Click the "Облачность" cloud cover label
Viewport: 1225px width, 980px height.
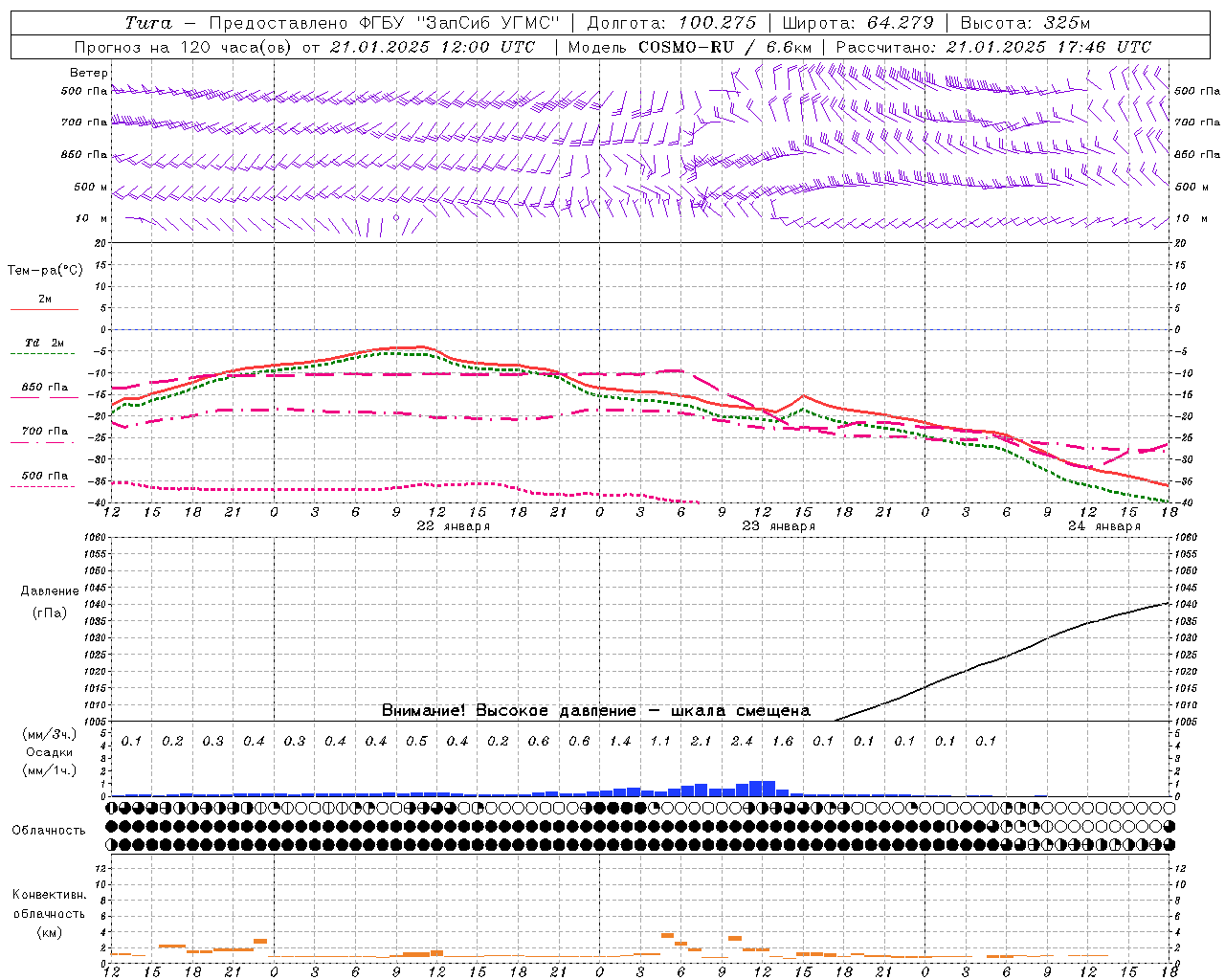point(49,831)
